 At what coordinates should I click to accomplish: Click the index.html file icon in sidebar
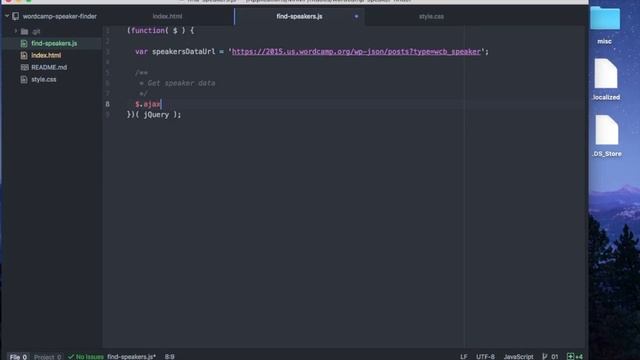(24, 55)
